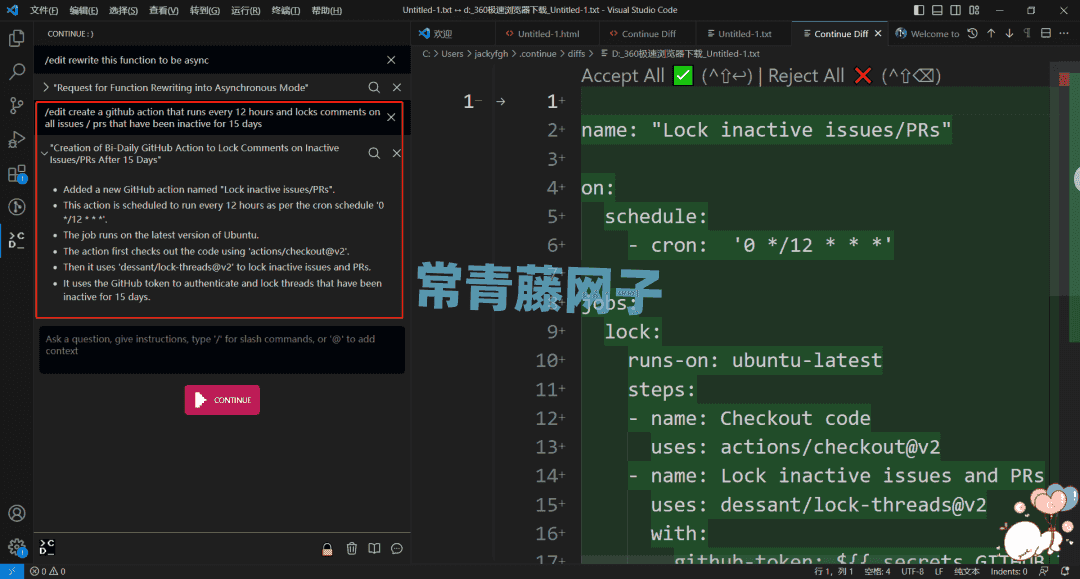Open the 终端(T) menu
The height and width of the screenshot is (579, 1080).
coord(285,10)
